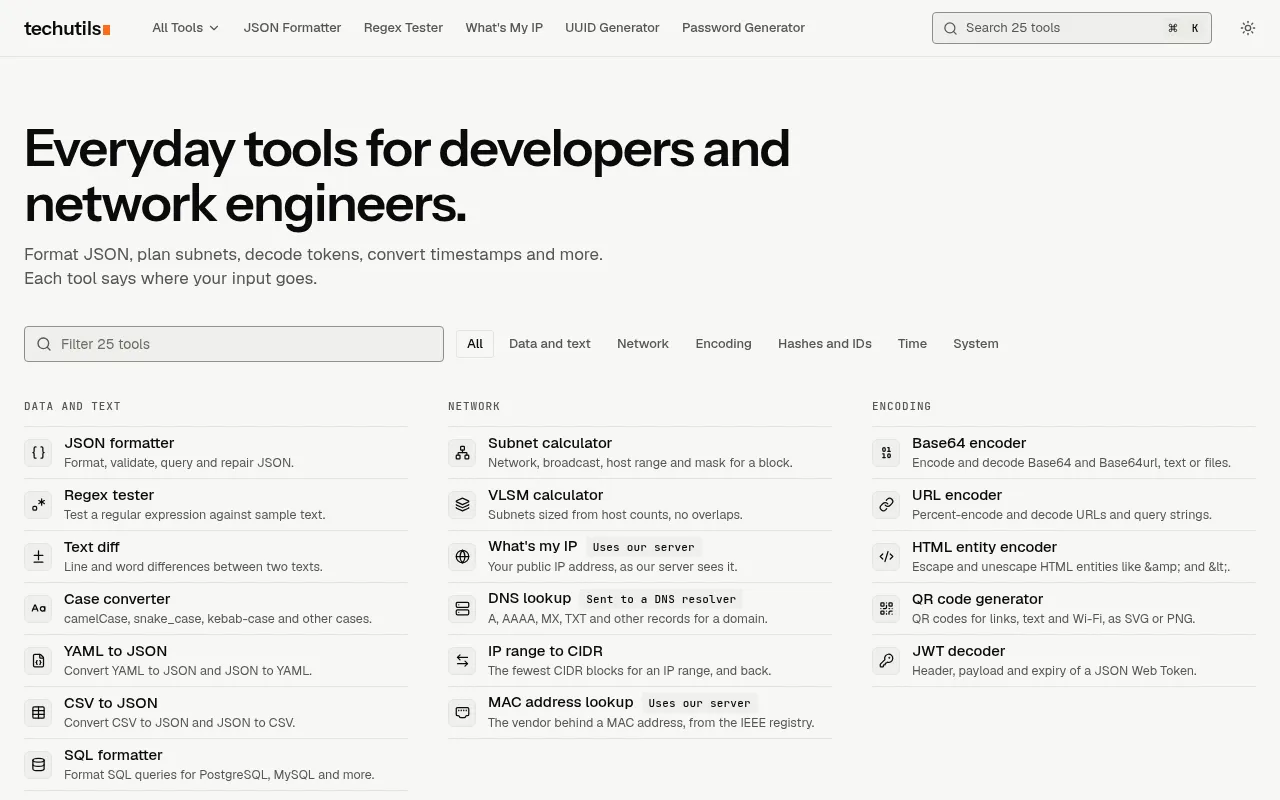Show only Encoding tools
The height and width of the screenshot is (800, 1280).
(x=724, y=344)
